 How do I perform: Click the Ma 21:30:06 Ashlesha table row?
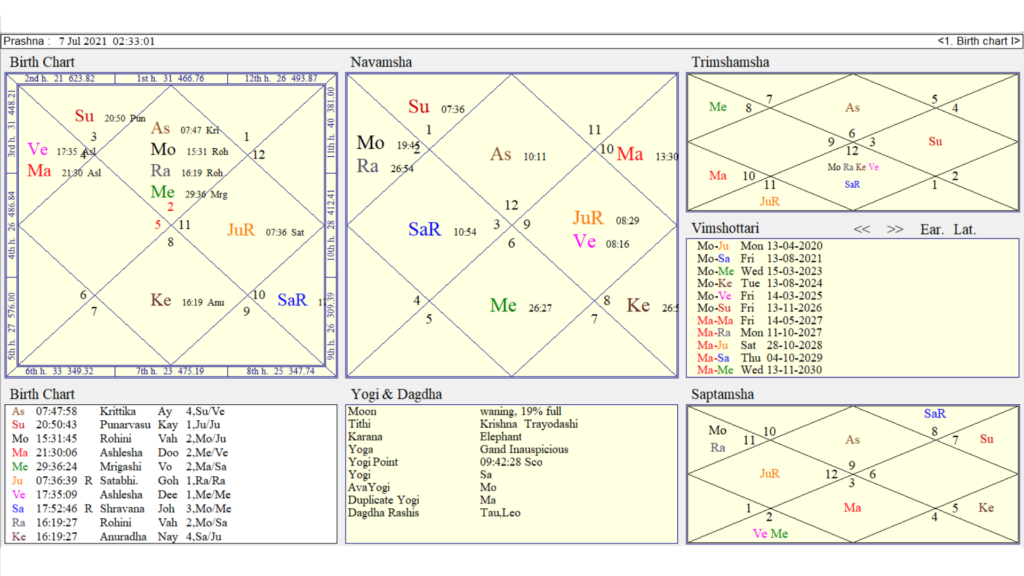[x=120, y=453]
